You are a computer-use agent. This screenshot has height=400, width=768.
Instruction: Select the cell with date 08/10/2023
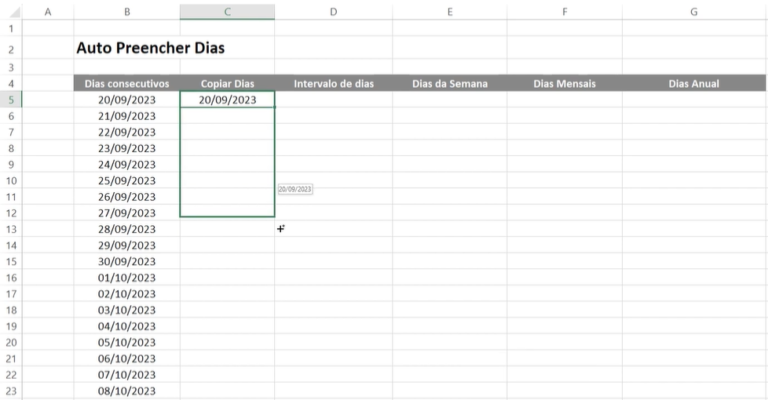(127, 391)
